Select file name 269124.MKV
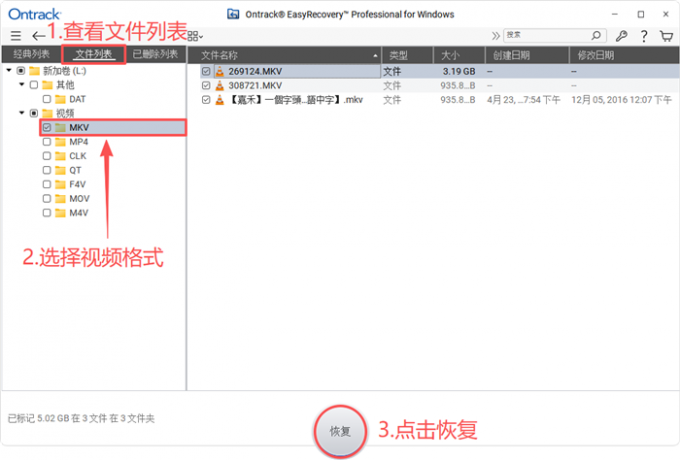The height and width of the screenshot is (460, 680). 255,71
